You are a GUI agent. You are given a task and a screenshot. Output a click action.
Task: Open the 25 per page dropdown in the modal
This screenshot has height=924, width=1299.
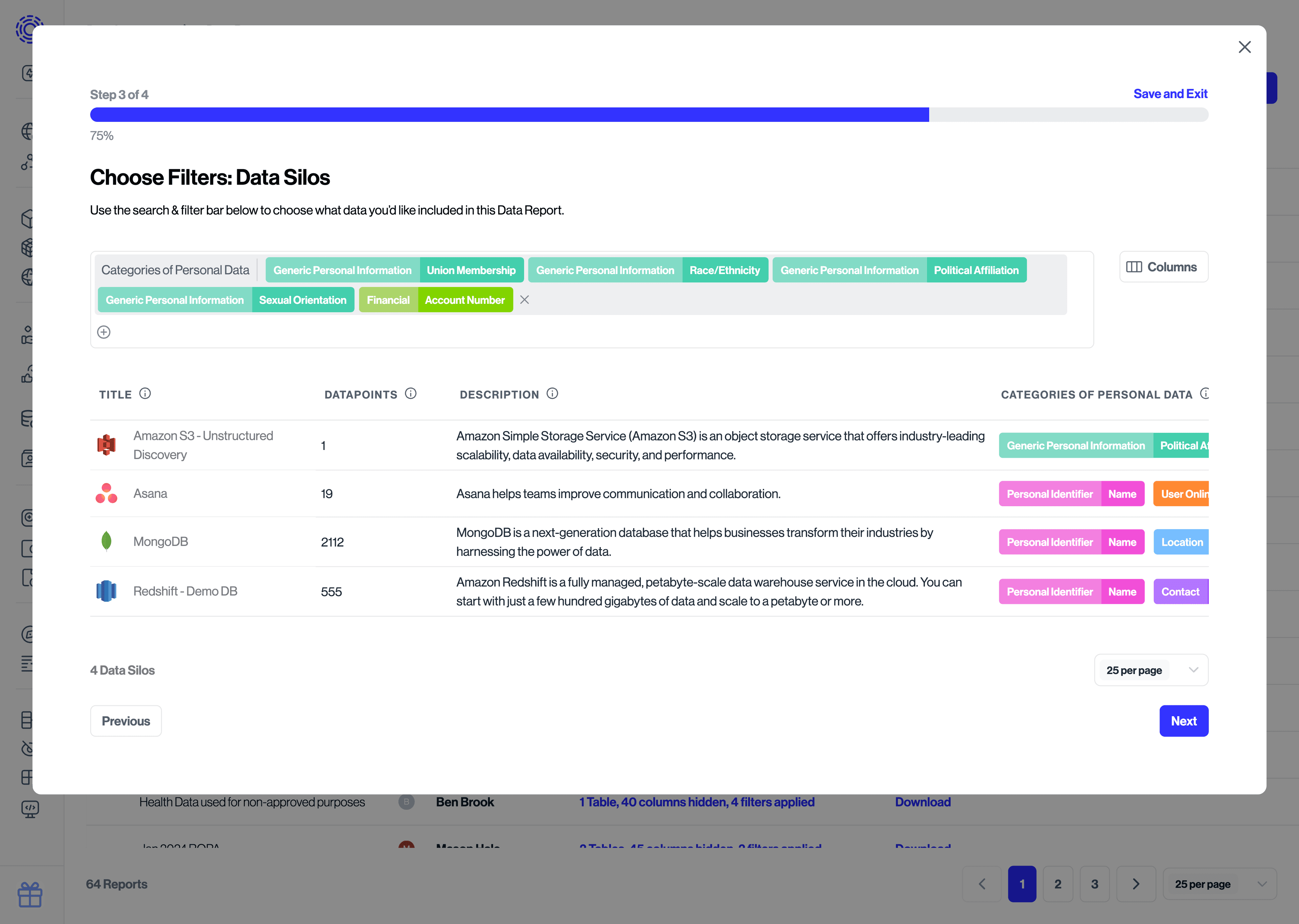pyautogui.click(x=1150, y=670)
